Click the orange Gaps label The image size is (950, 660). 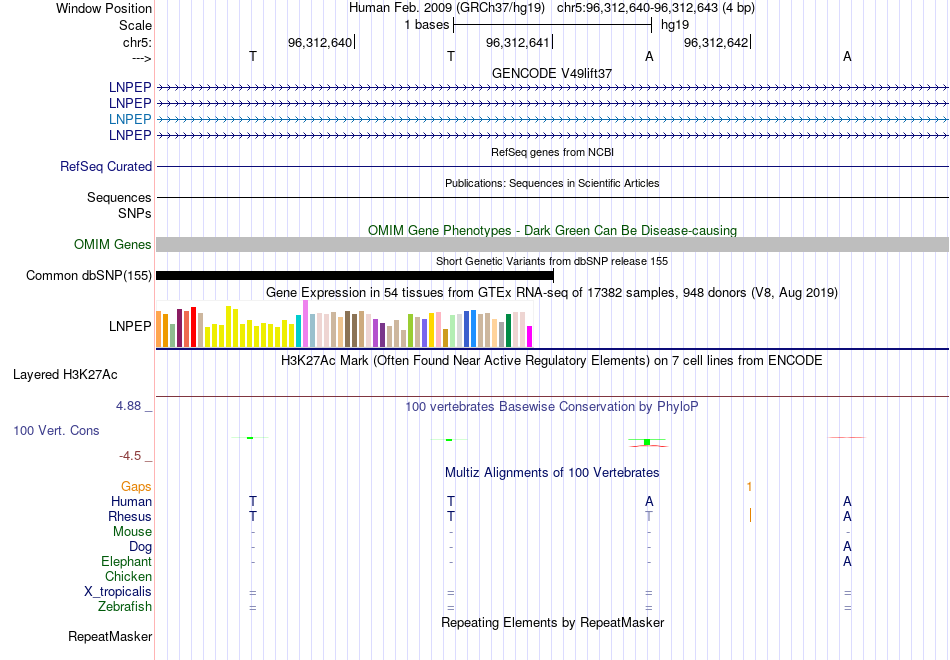point(136,487)
